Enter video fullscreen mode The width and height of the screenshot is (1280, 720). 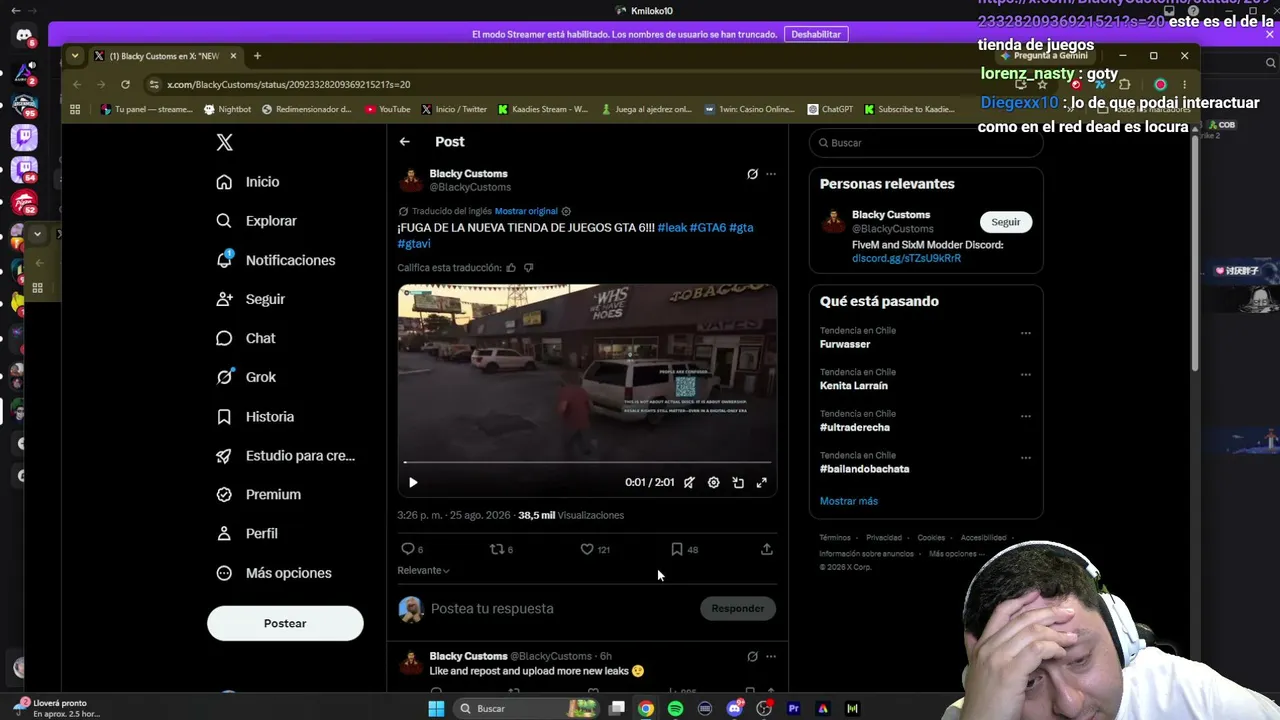pos(762,483)
